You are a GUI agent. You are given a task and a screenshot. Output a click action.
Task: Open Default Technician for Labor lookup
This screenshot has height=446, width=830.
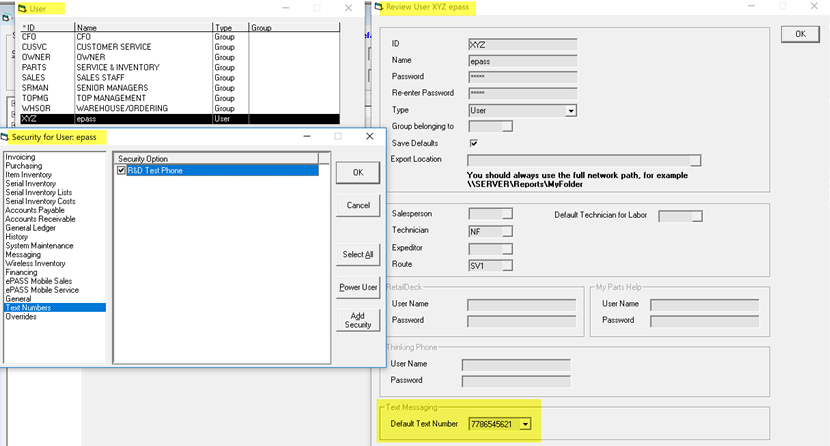pyautogui.click(x=697, y=216)
